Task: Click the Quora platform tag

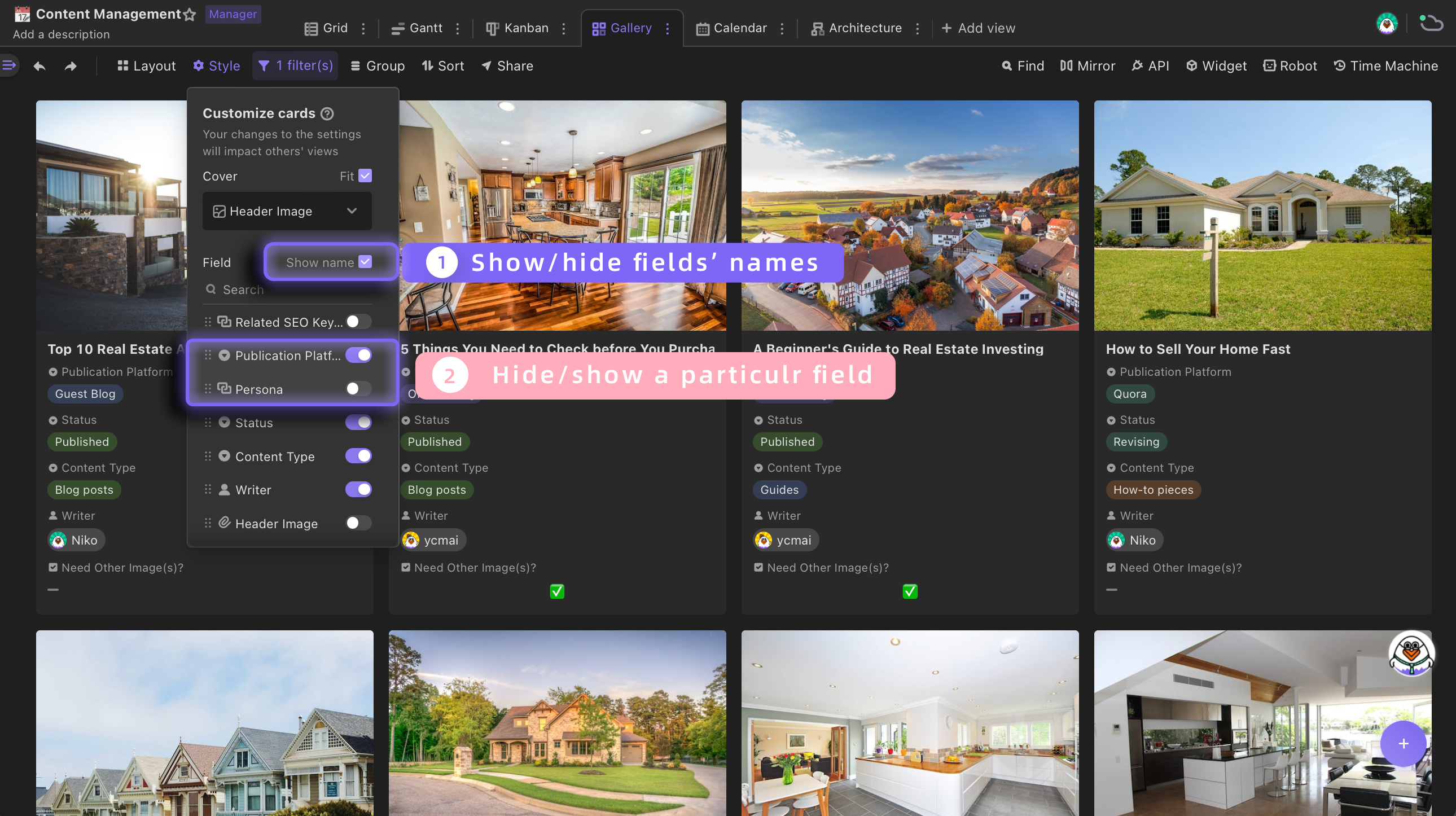Action: [1130, 394]
